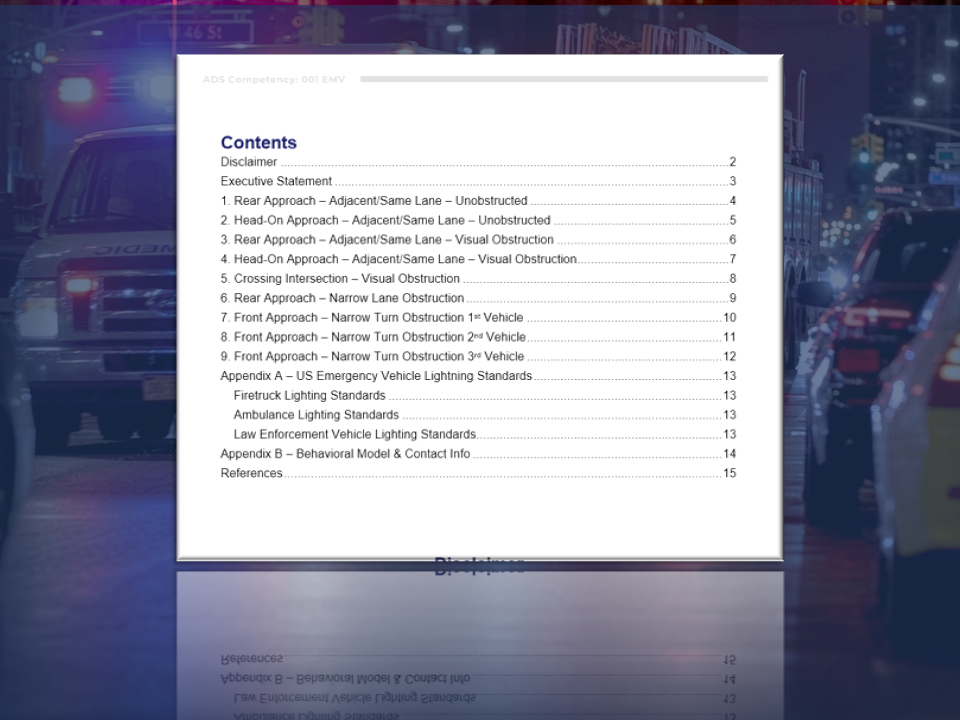Click page number 14 beside Appendix B
This screenshot has width=960, height=720.
click(x=729, y=454)
